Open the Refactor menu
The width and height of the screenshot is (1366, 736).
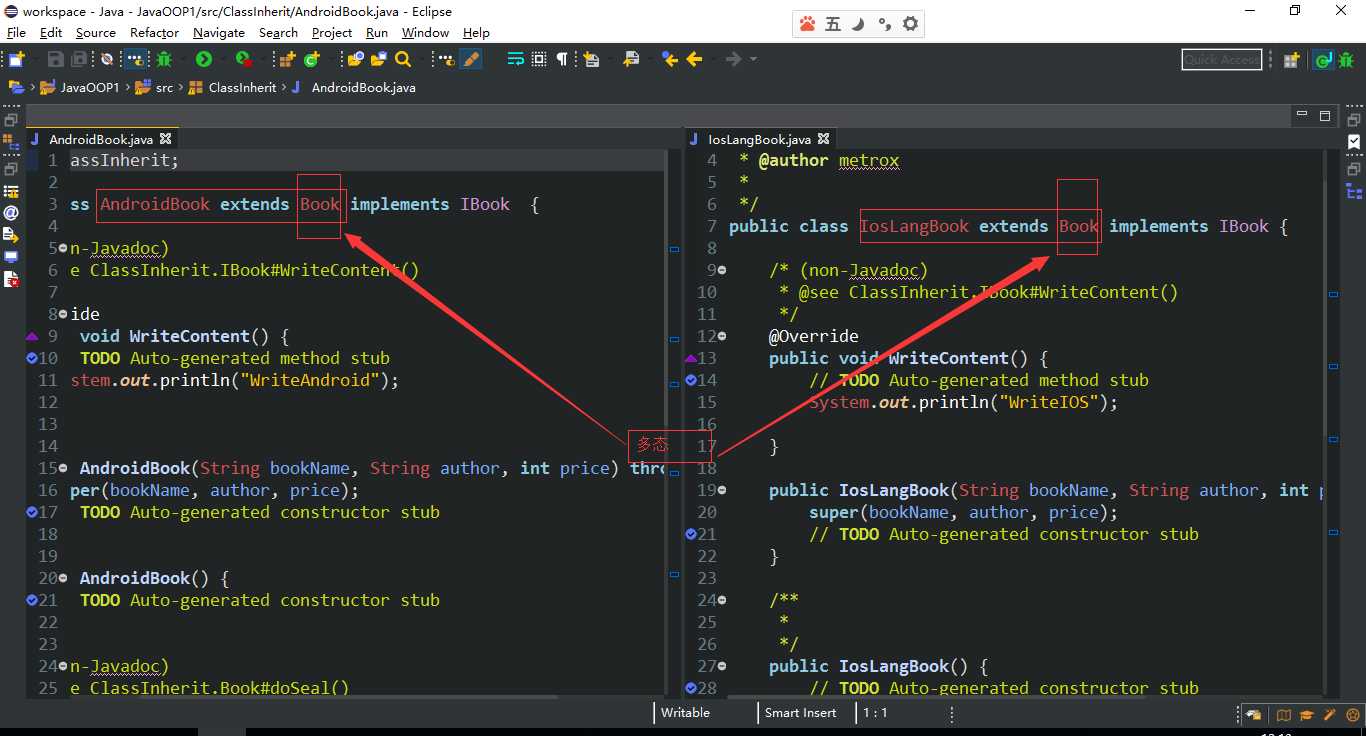pyautogui.click(x=154, y=32)
